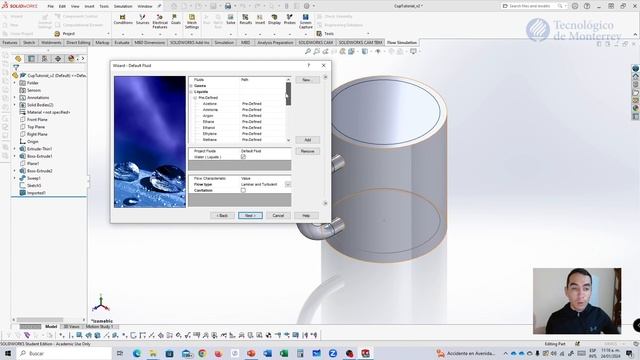
Task: Open the File menu
Action: point(51,6)
